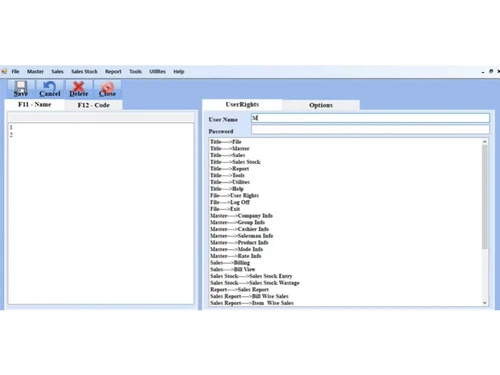
Task: Select Sales Stock---->Sales Stock Entry row
Action: point(251,276)
